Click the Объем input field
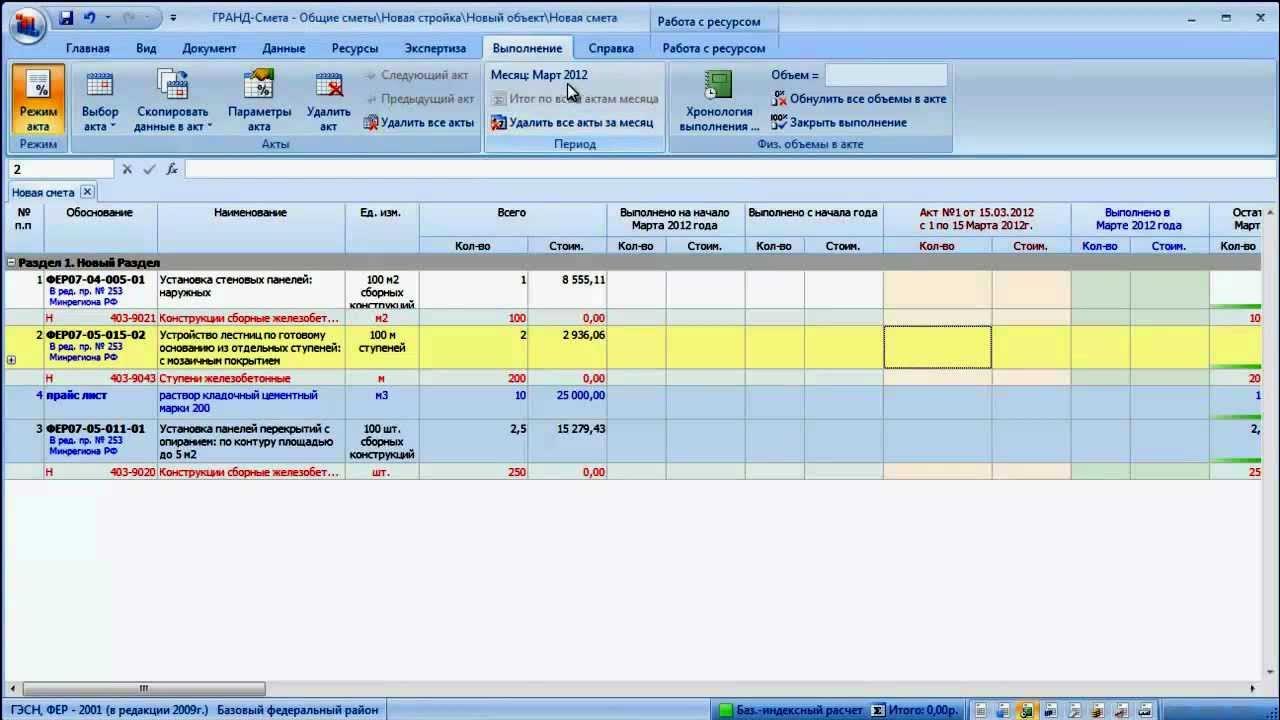The width and height of the screenshot is (1280, 720). pos(886,75)
